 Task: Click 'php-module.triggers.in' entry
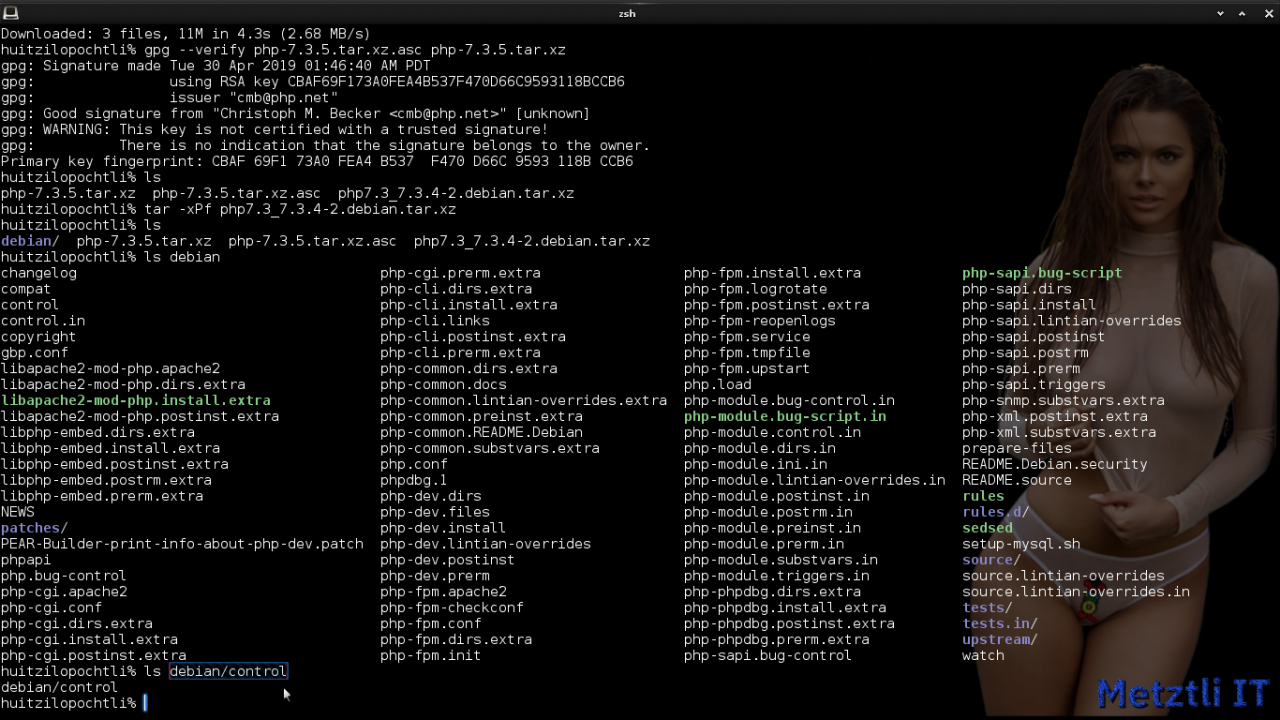tap(777, 576)
